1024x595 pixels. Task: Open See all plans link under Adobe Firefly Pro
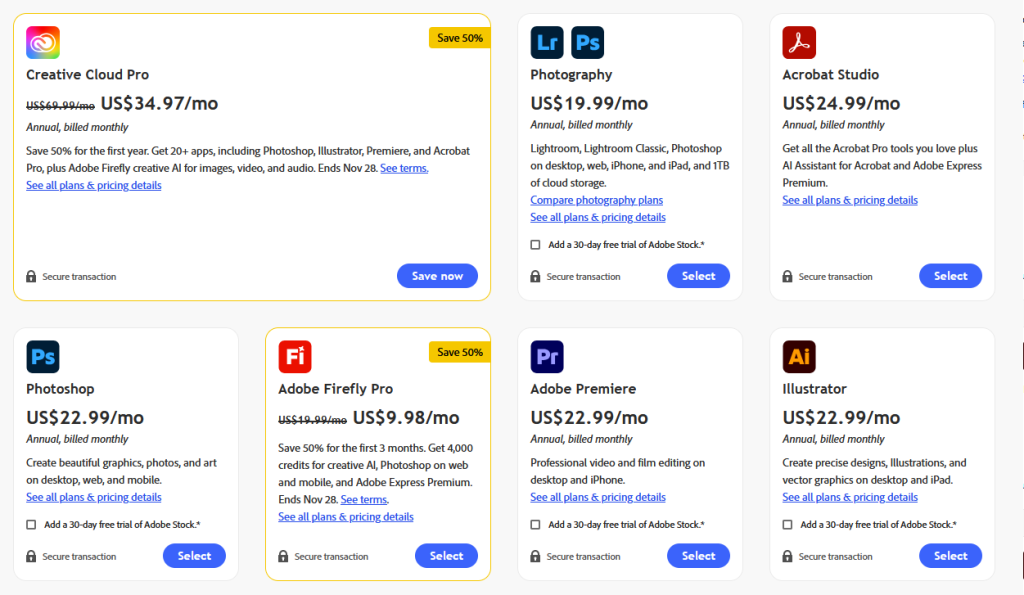coord(345,517)
